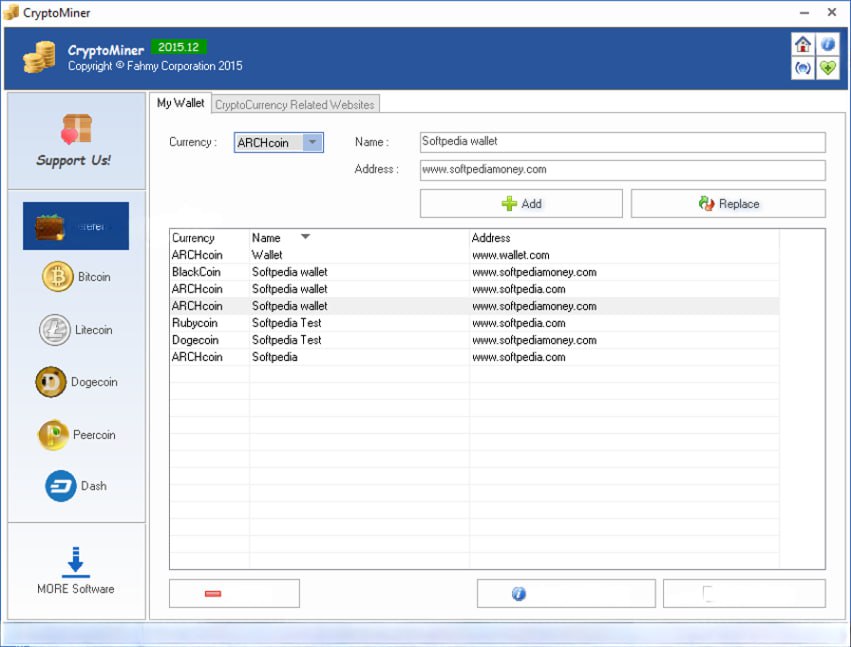Click the blue sync icon in header
This screenshot has height=647, width=851.
pos(802,68)
